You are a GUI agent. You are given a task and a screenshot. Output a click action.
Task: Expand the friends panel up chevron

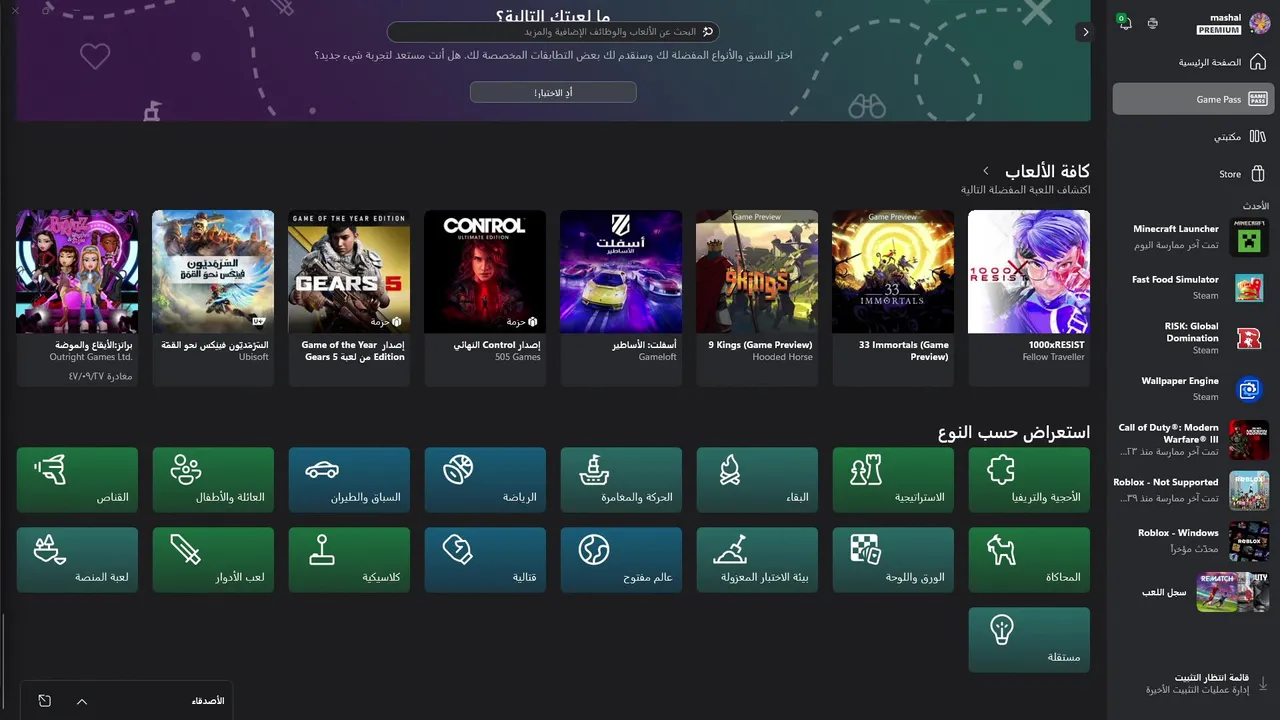coord(82,701)
